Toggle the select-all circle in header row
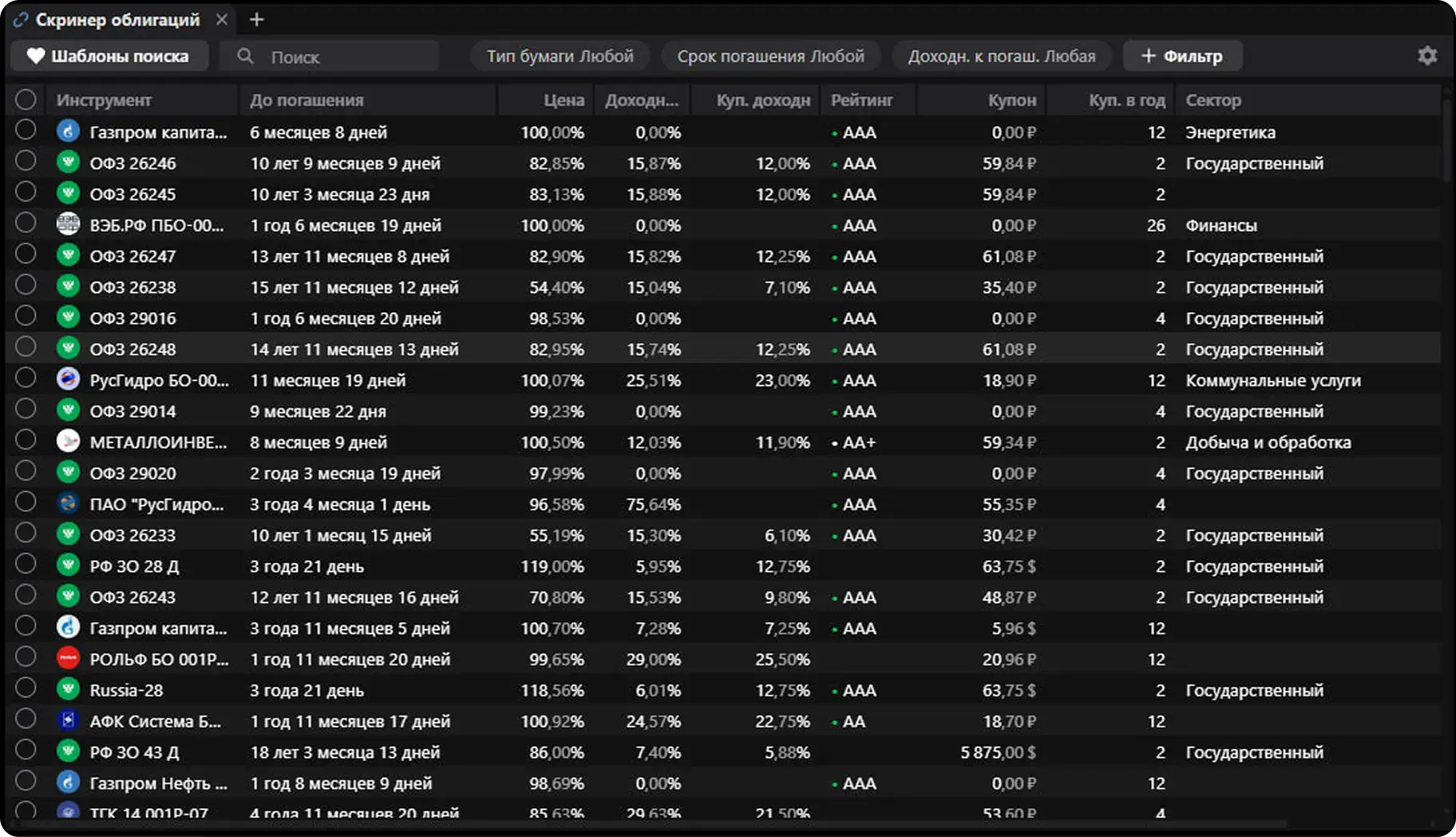This screenshot has width=1456, height=837. point(26,99)
